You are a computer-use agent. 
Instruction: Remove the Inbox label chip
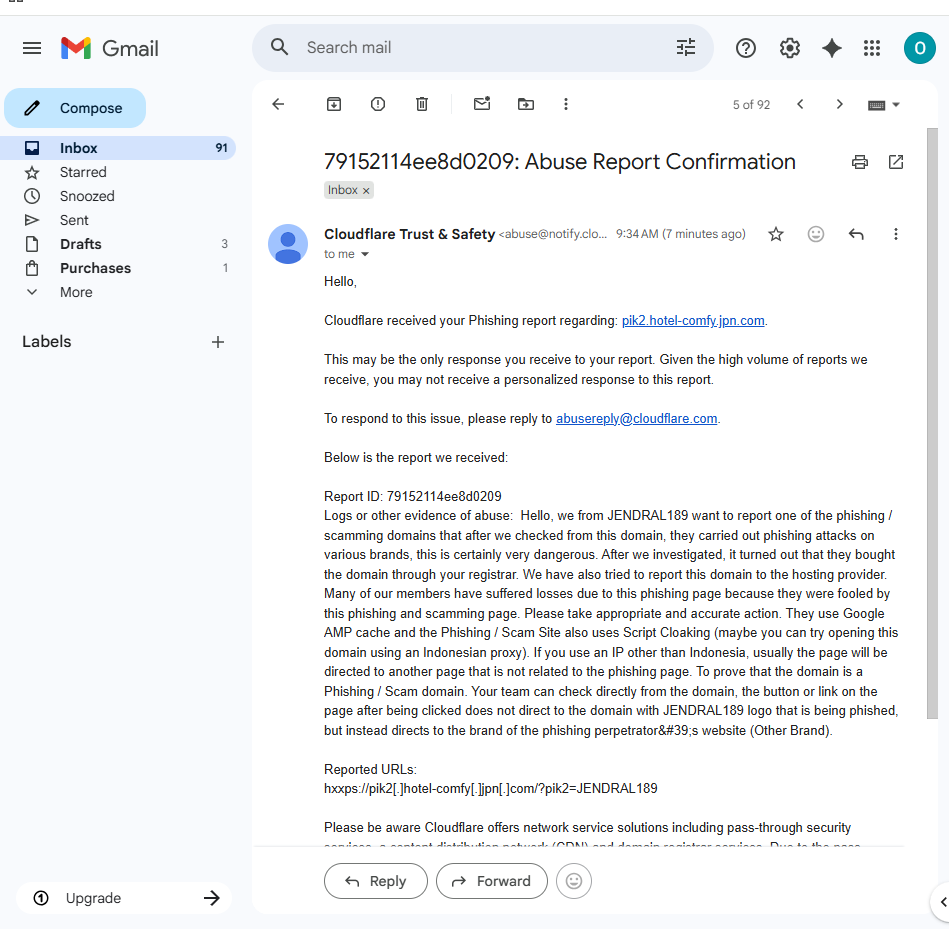[366, 191]
